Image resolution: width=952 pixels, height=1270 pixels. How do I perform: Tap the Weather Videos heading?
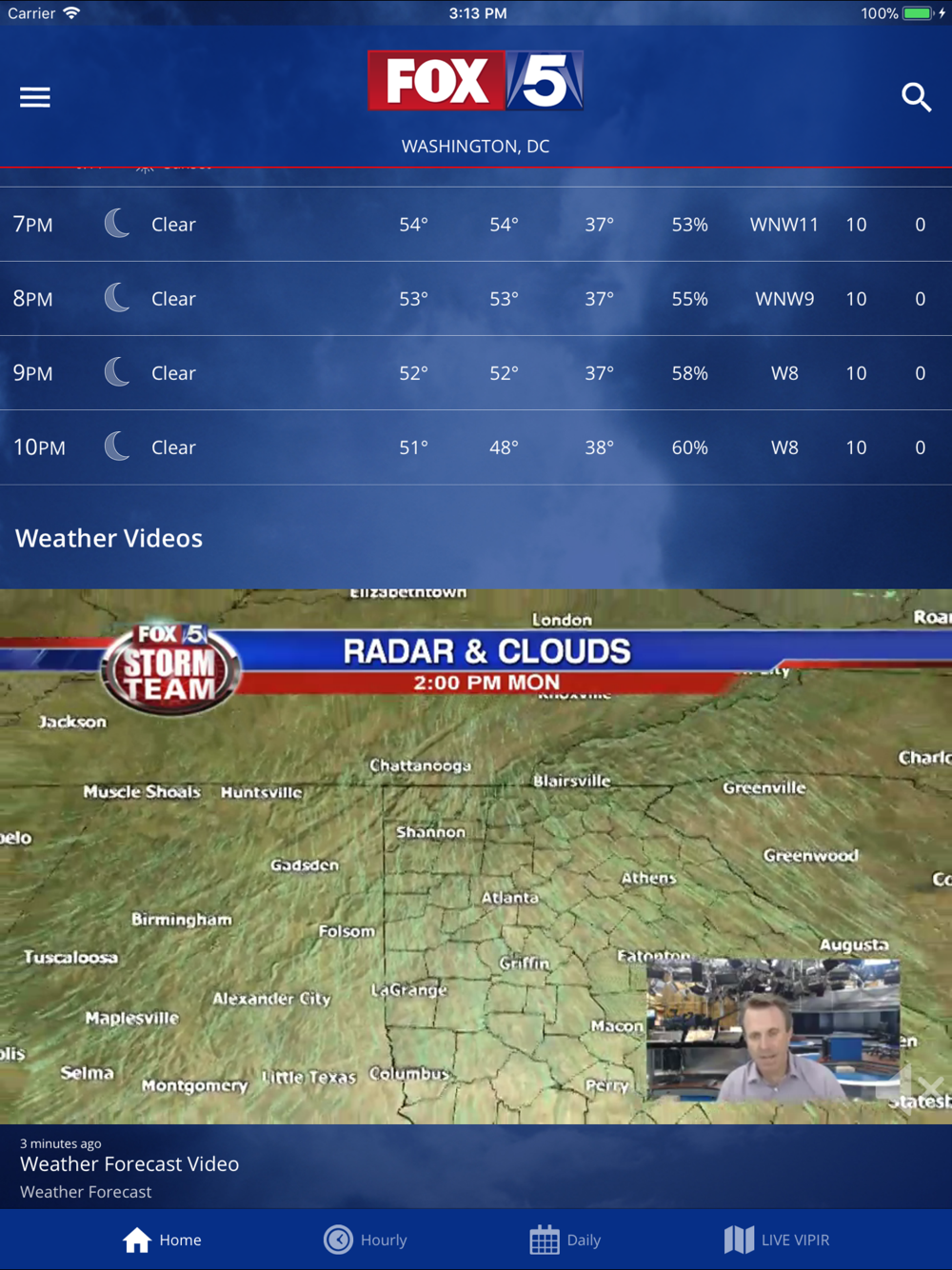coord(109,538)
